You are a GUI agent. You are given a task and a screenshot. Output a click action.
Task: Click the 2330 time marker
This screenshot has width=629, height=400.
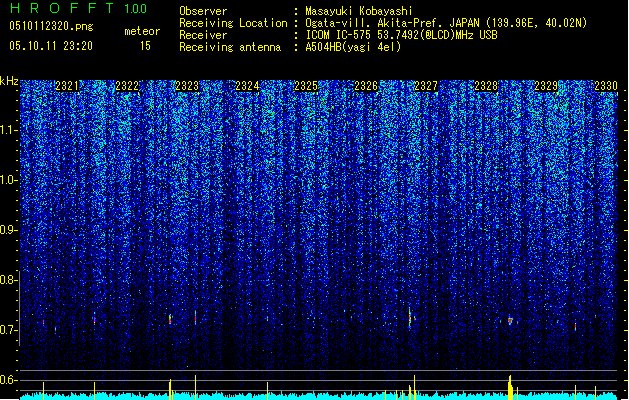pos(606,86)
